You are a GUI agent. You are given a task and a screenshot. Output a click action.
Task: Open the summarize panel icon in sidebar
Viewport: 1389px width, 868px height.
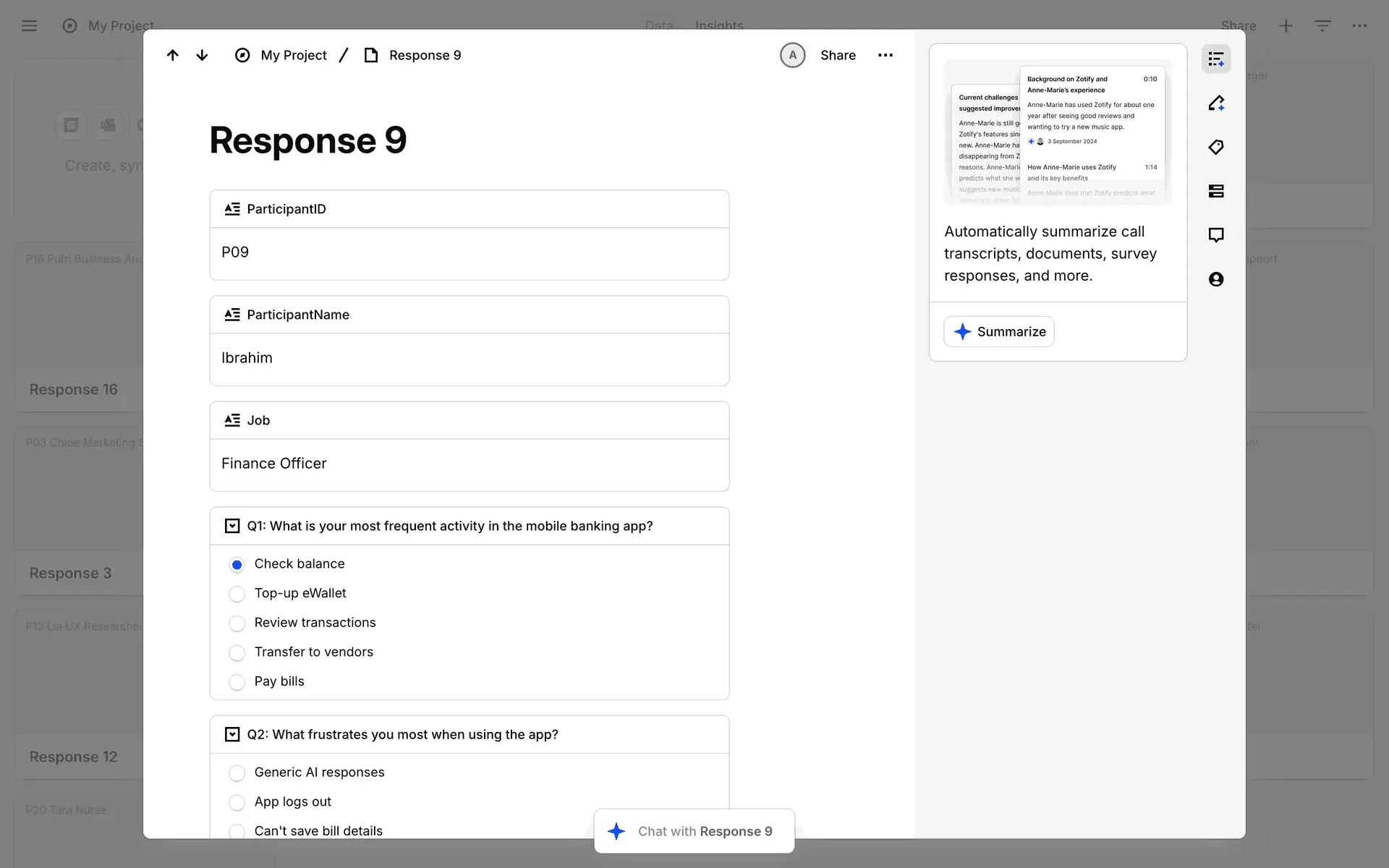1216,59
